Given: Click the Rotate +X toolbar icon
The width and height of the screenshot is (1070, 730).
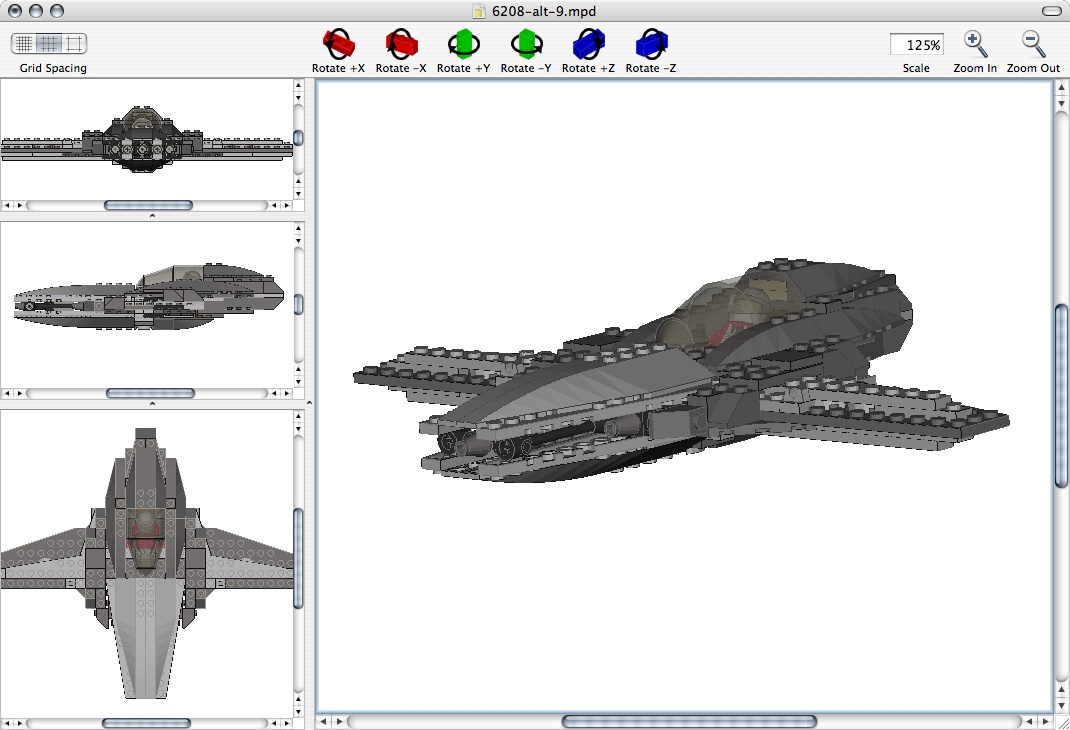Looking at the screenshot, I should [338, 44].
